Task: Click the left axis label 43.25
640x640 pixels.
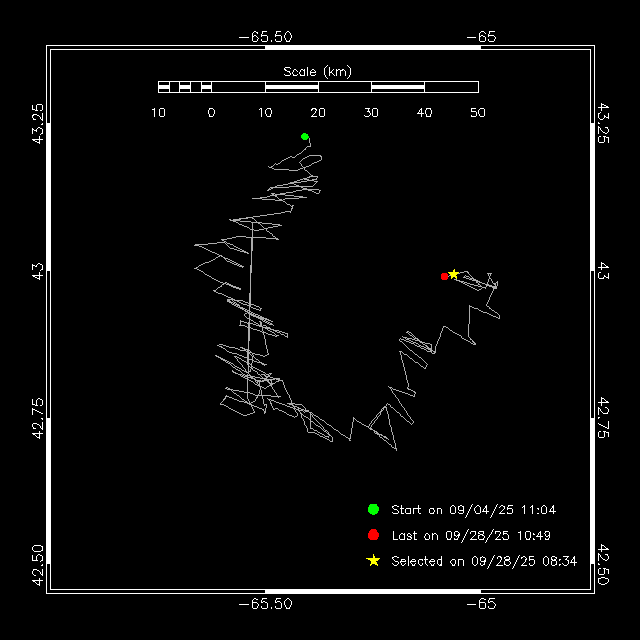Action: pyautogui.click(x=37, y=122)
